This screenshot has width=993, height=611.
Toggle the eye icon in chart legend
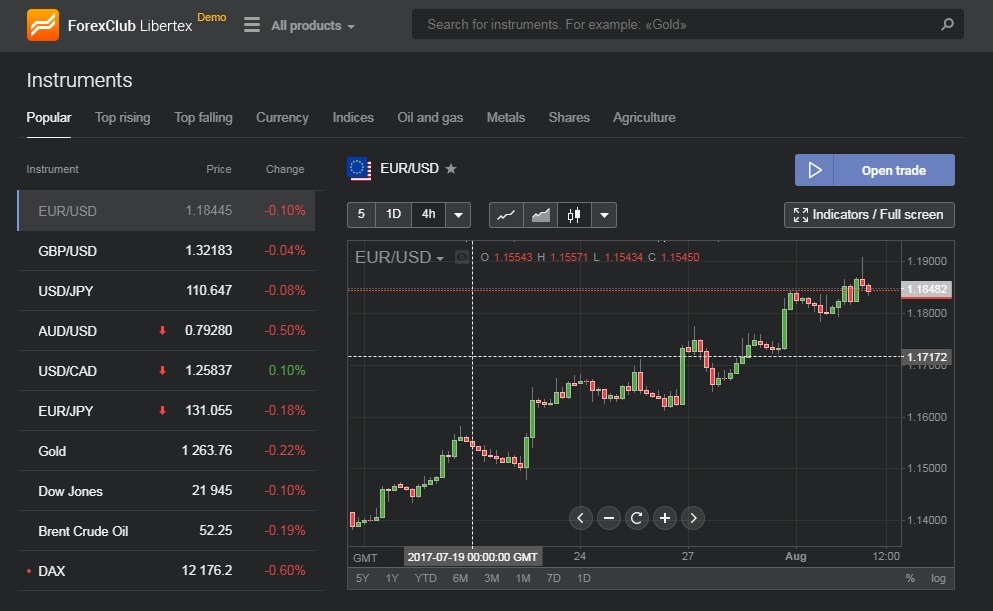[x=462, y=257]
